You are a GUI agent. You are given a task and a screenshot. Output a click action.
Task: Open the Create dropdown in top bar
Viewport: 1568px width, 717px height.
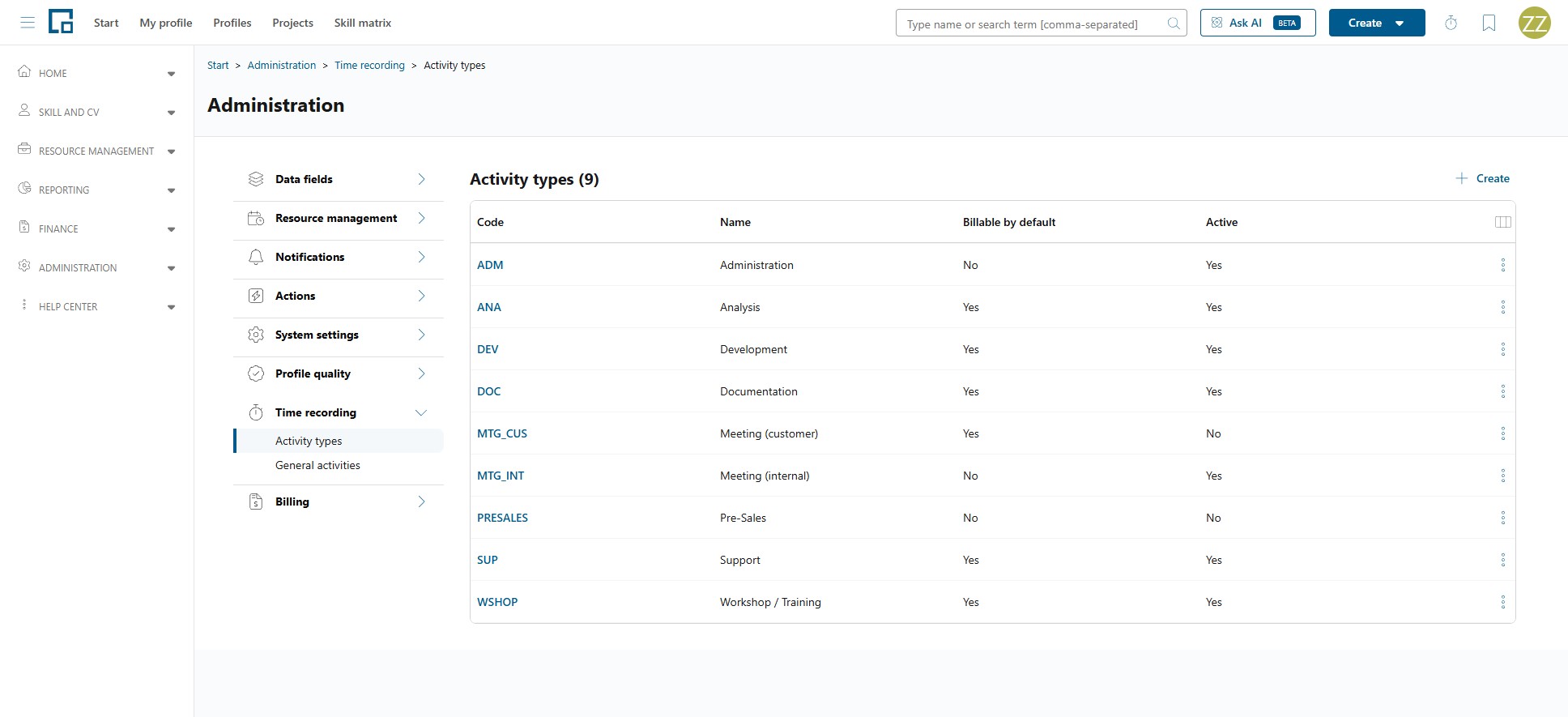[x=1376, y=23]
